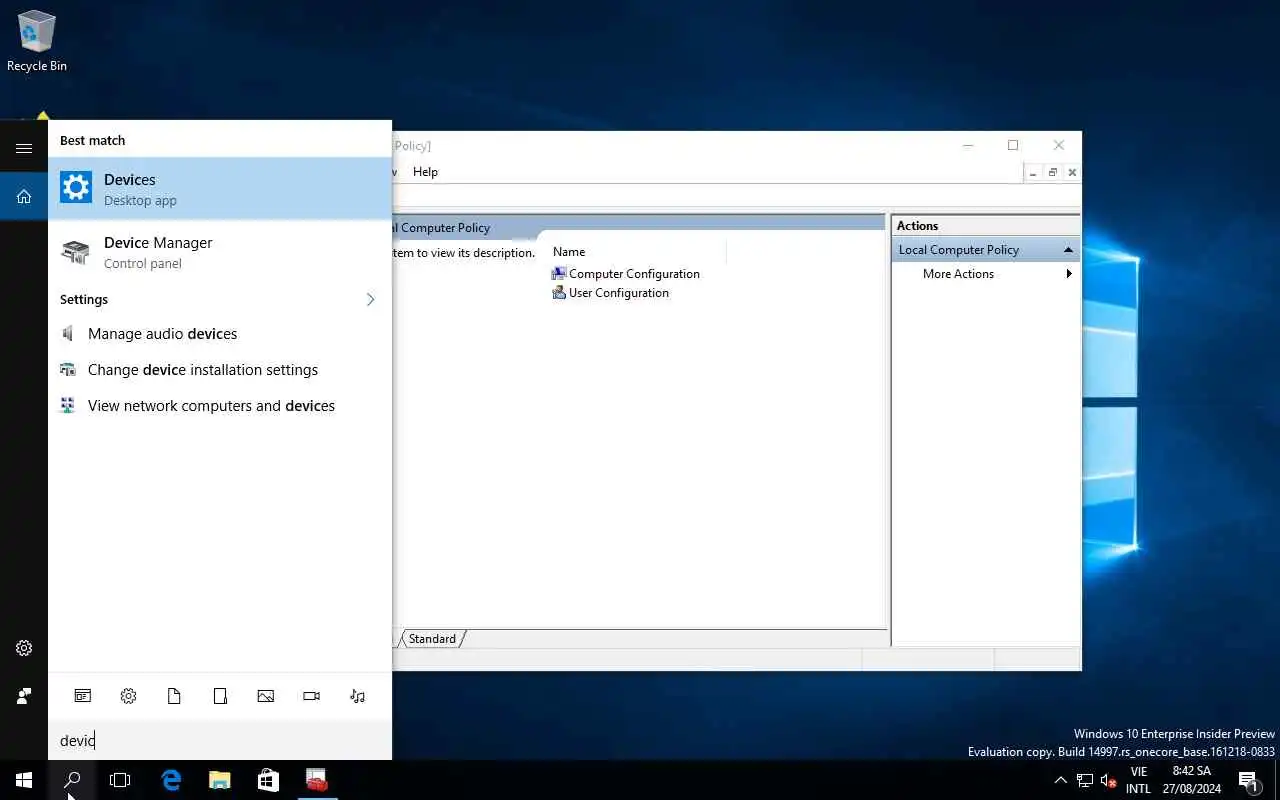This screenshot has width=1280, height=800.
Task: Open View network computers and devices
Action: pos(220,406)
